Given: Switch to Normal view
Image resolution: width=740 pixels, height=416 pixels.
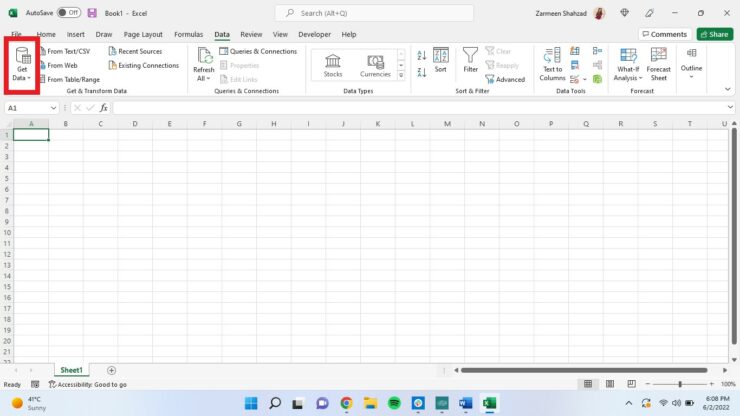Looking at the screenshot, I should (588, 384).
